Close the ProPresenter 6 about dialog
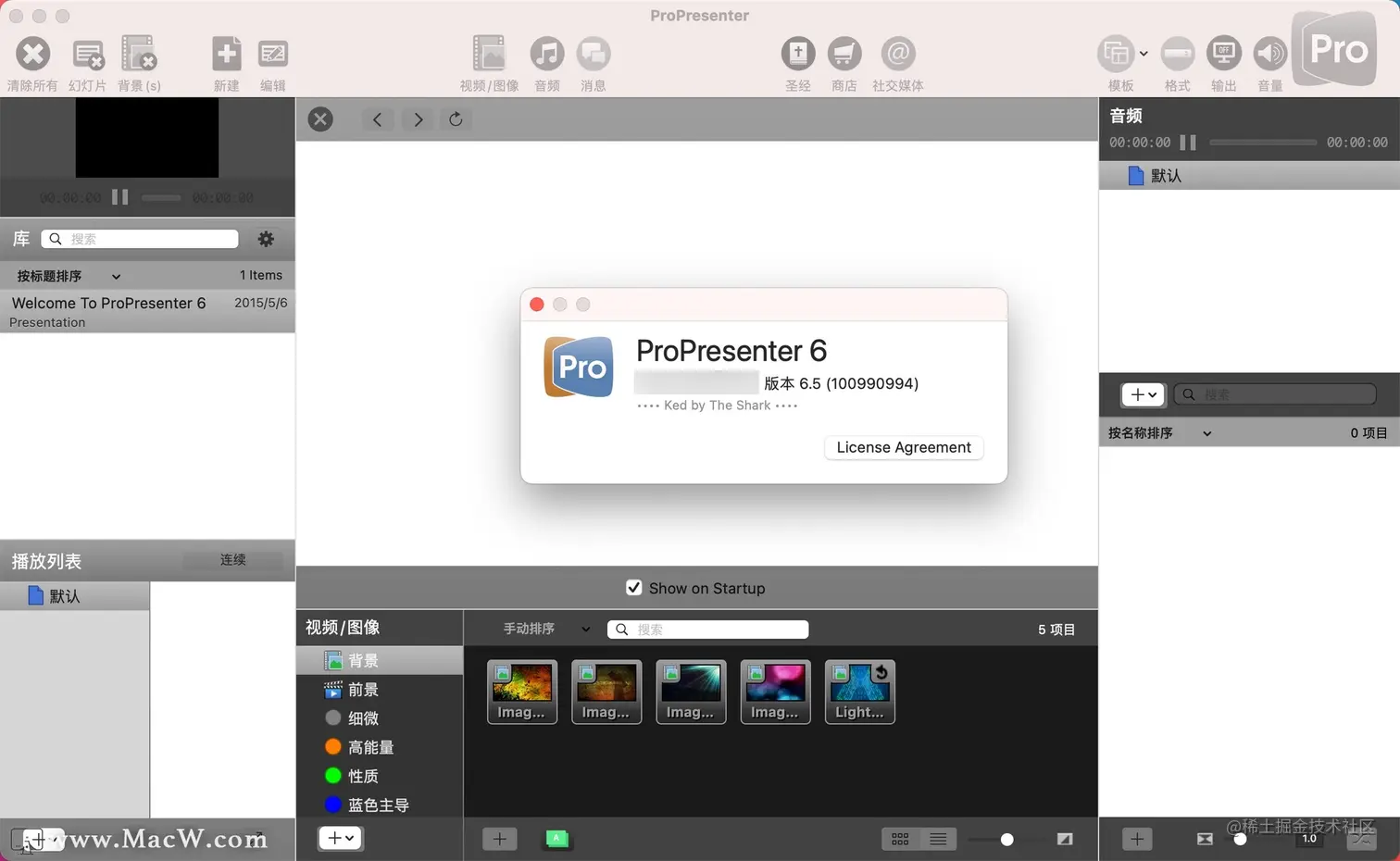 click(x=537, y=305)
